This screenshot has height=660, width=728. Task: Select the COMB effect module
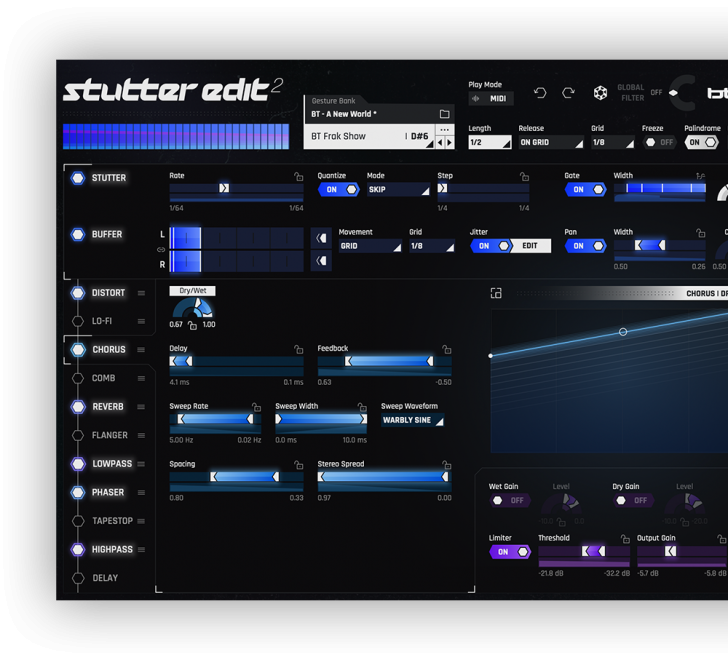pos(104,378)
